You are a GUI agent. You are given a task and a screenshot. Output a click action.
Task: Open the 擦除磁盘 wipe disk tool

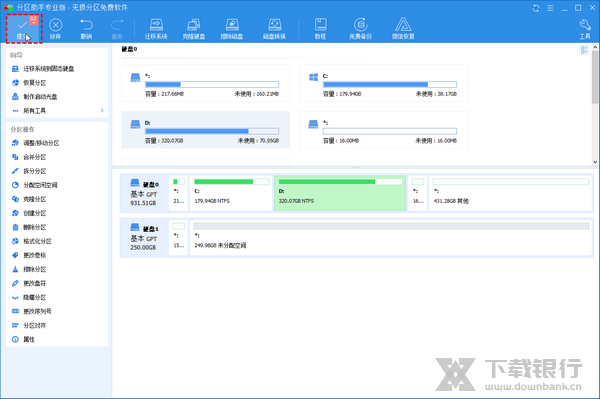[x=232, y=29]
